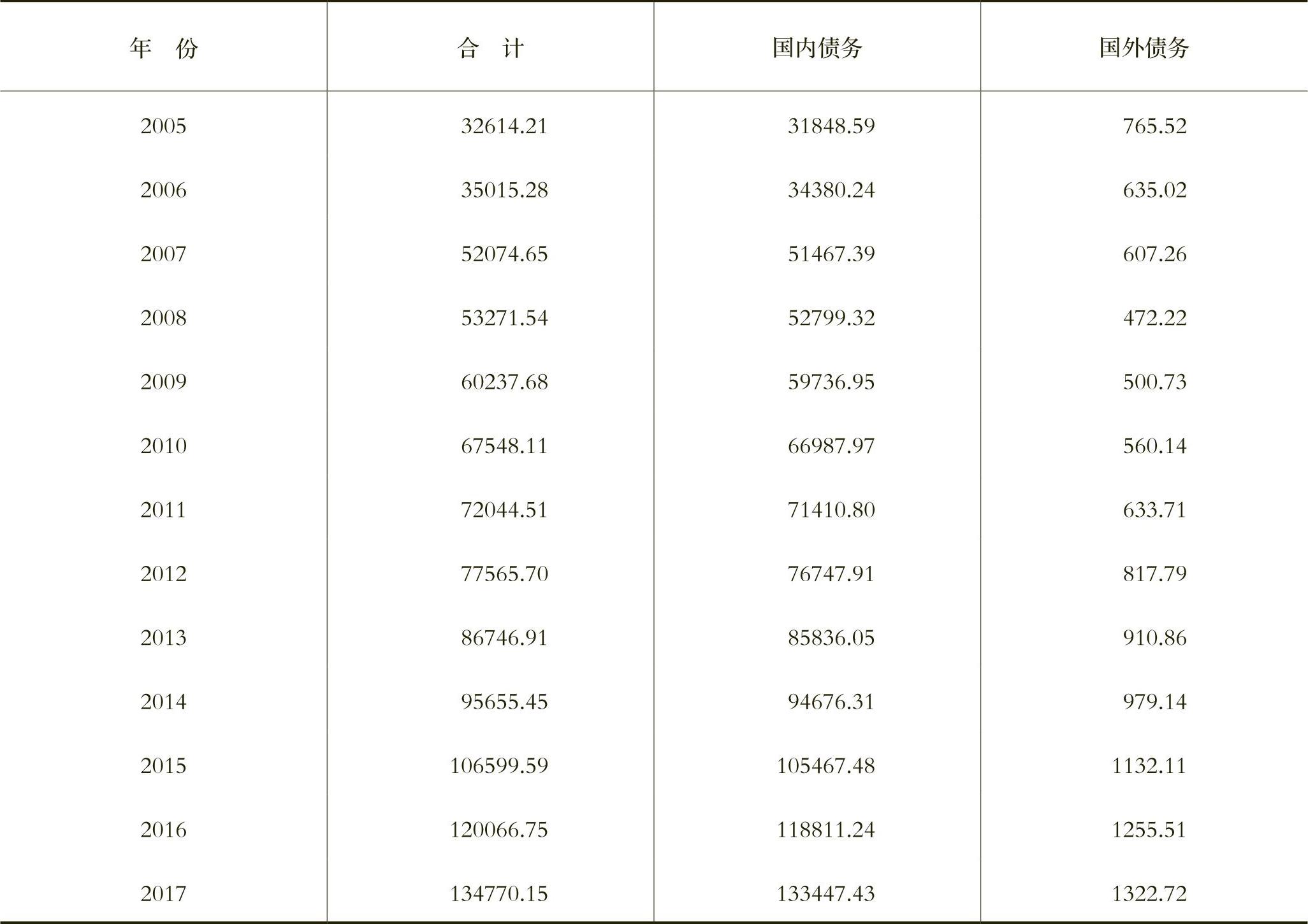This screenshot has height=924, width=1308.
Task: Click the 合计 column header
Action: 490,48
